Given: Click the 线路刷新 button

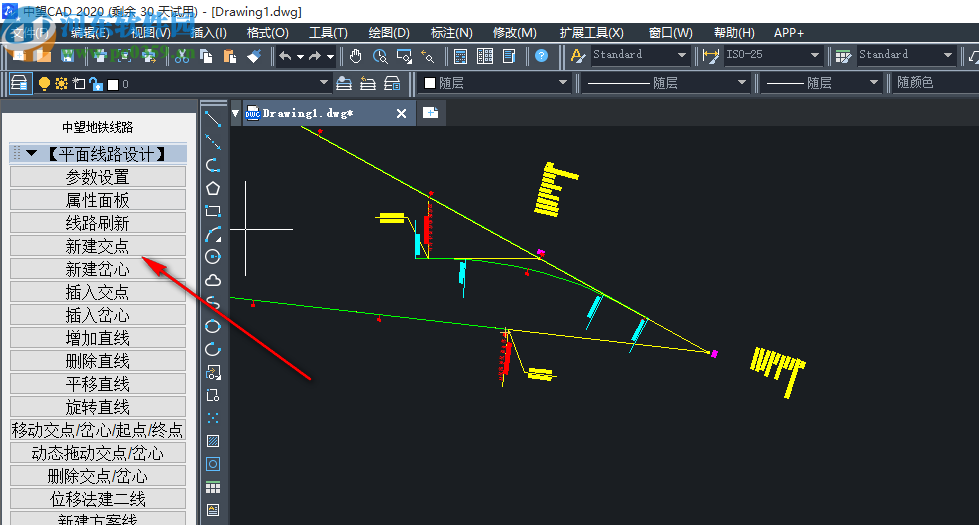Looking at the screenshot, I should [98, 223].
